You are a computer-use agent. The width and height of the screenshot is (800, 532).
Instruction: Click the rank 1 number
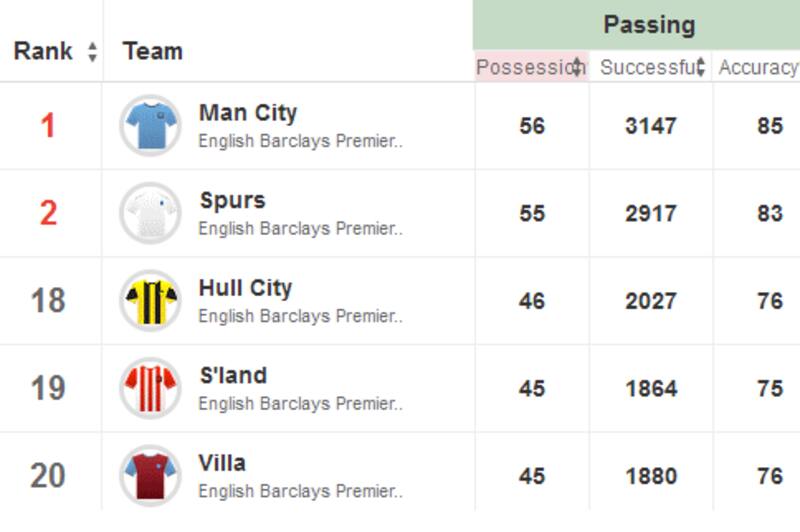click(47, 126)
